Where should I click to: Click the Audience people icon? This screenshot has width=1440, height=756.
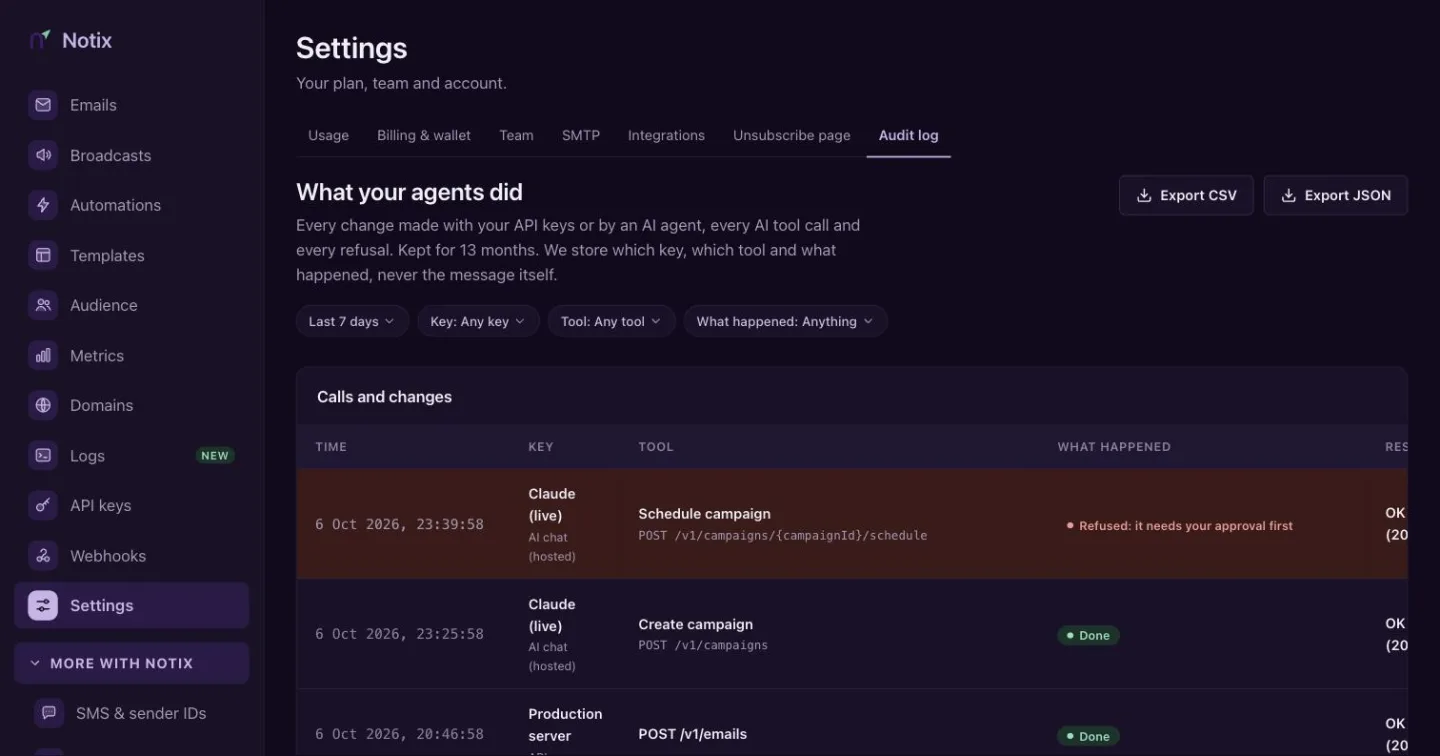[43, 305]
